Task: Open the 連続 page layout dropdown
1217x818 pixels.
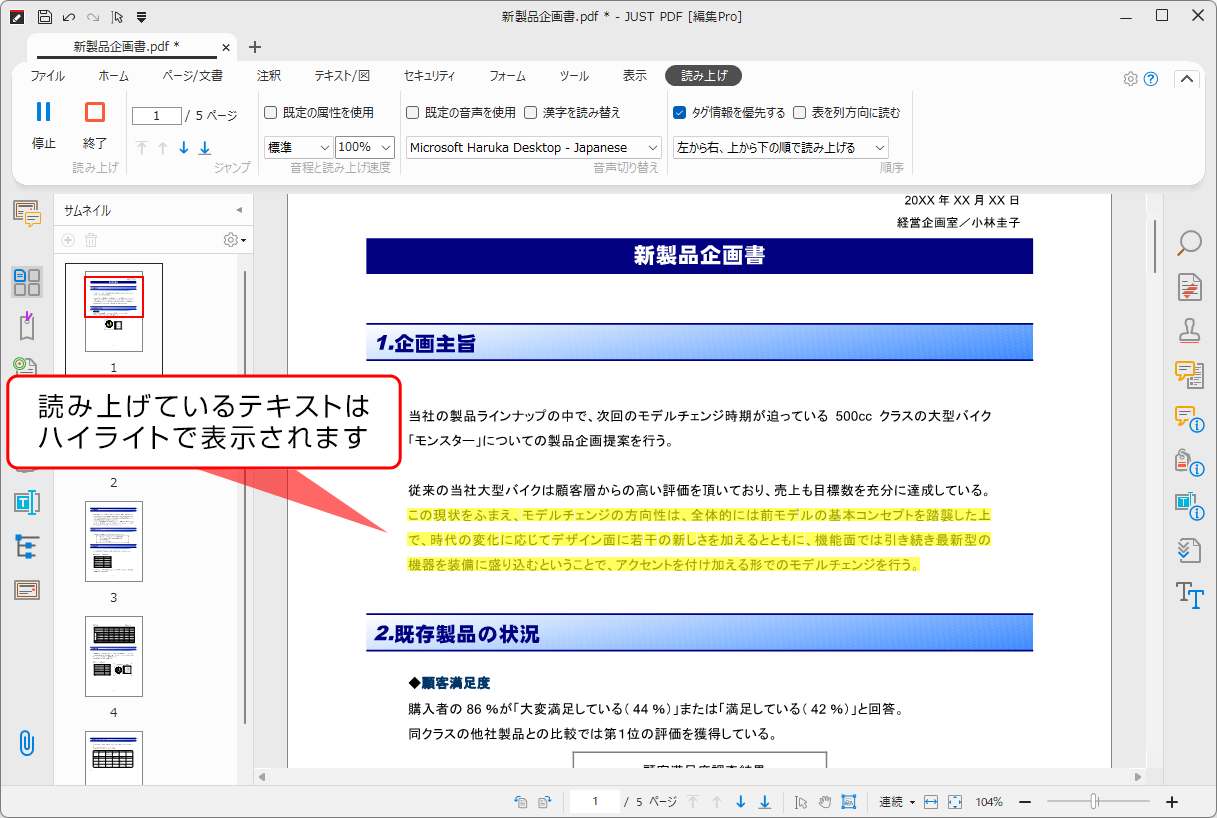Action: (x=896, y=802)
